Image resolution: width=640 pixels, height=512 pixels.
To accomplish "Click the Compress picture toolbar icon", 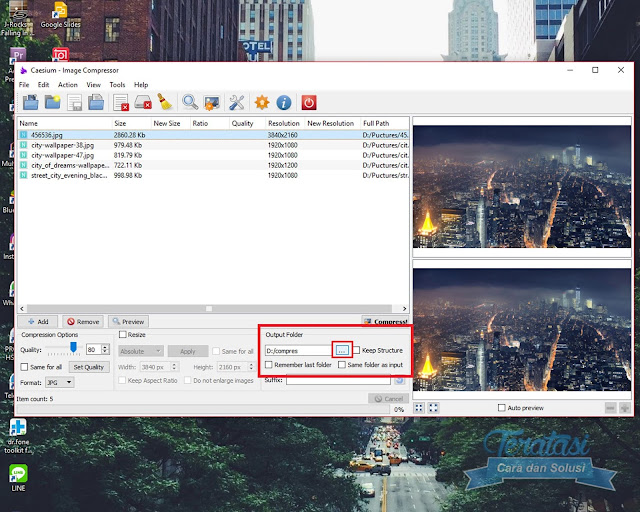I will pyautogui.click(x=212, y=102).
